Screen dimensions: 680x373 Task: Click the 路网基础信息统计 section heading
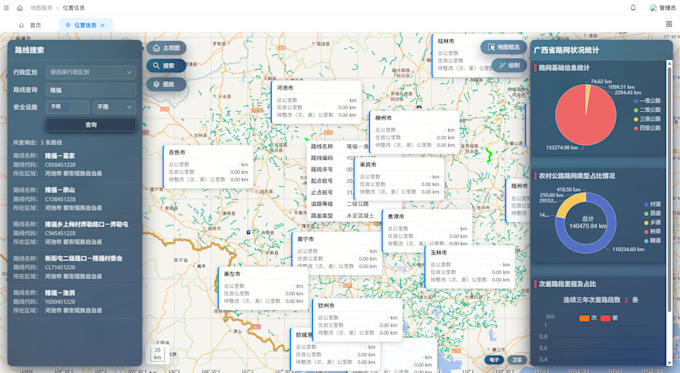[564, 68]
